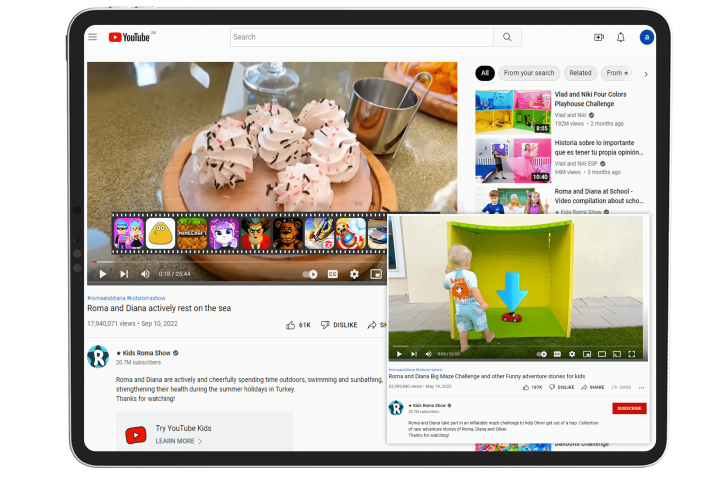Open the hamburger guide menu
The width and height of the screenshot is (713, 480).
tap(93, 37)
